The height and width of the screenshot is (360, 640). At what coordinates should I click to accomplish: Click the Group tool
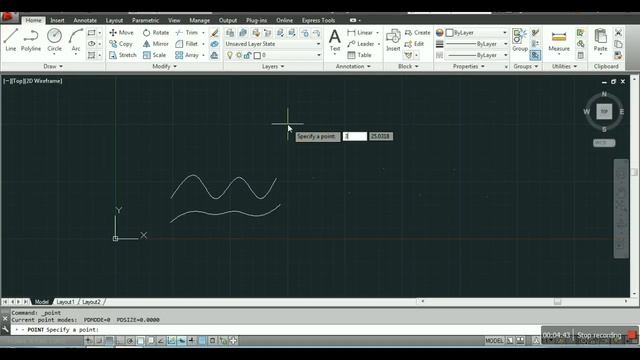pos(520,40)
